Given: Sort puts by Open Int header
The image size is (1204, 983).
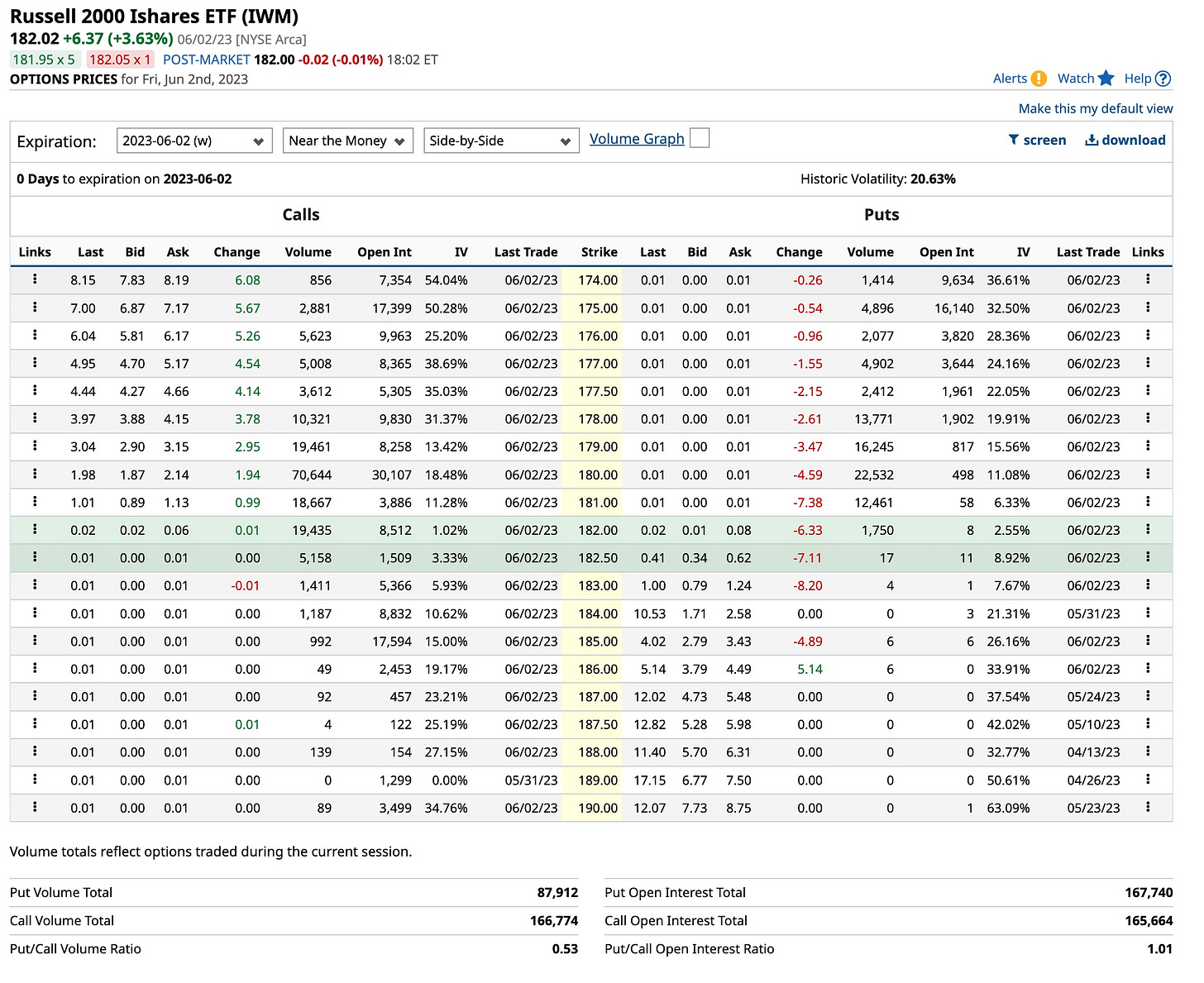Looking at the screenshot, I should (947, 252).
